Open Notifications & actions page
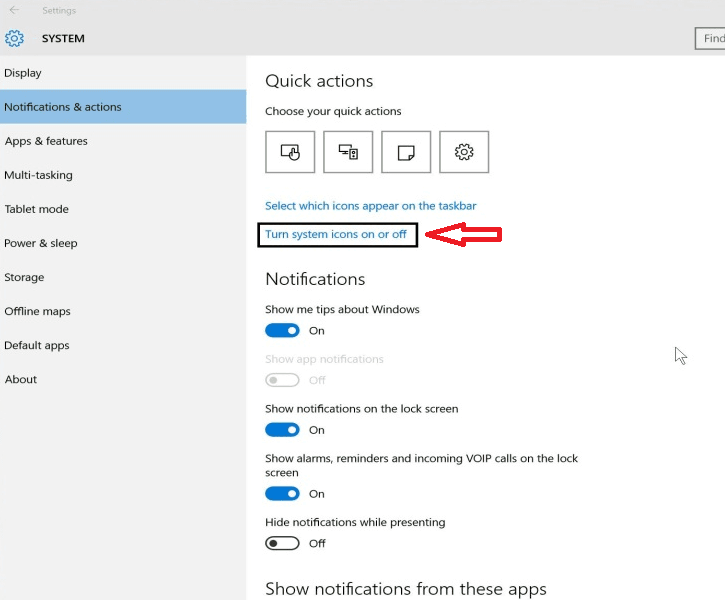The height and width of the screenshot is (600, 725). click(x=123, y=107)
